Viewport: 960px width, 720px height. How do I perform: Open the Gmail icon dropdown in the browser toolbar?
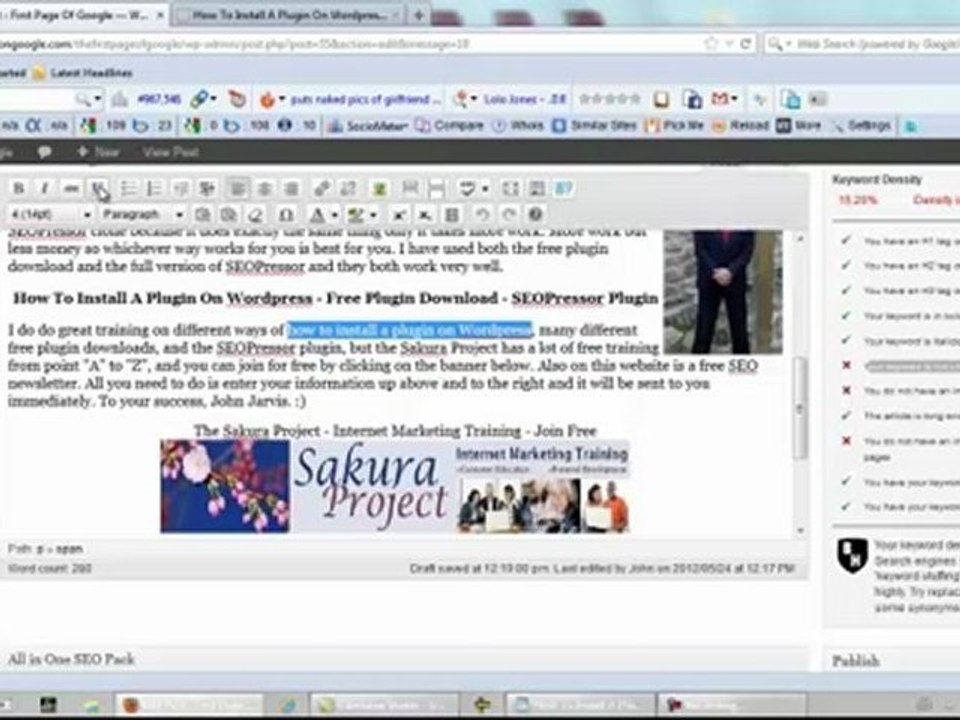734,99
